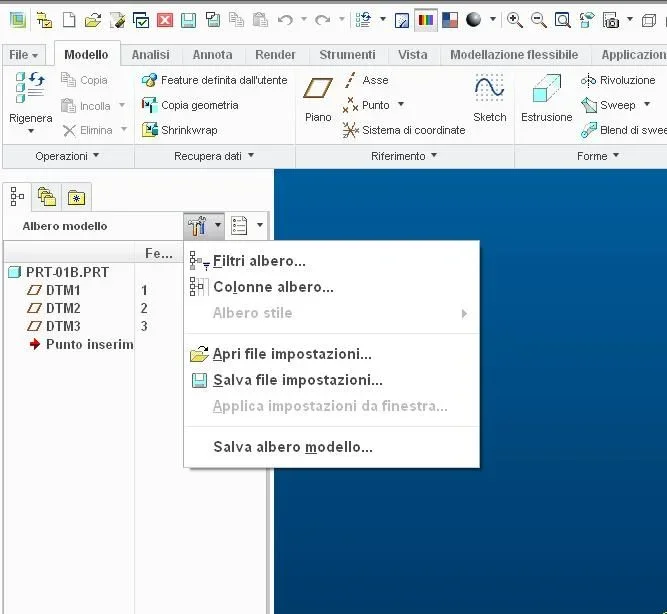Click the Blend di sweep tool
This screenshot has width=667, height=614.
pos(624,130)
